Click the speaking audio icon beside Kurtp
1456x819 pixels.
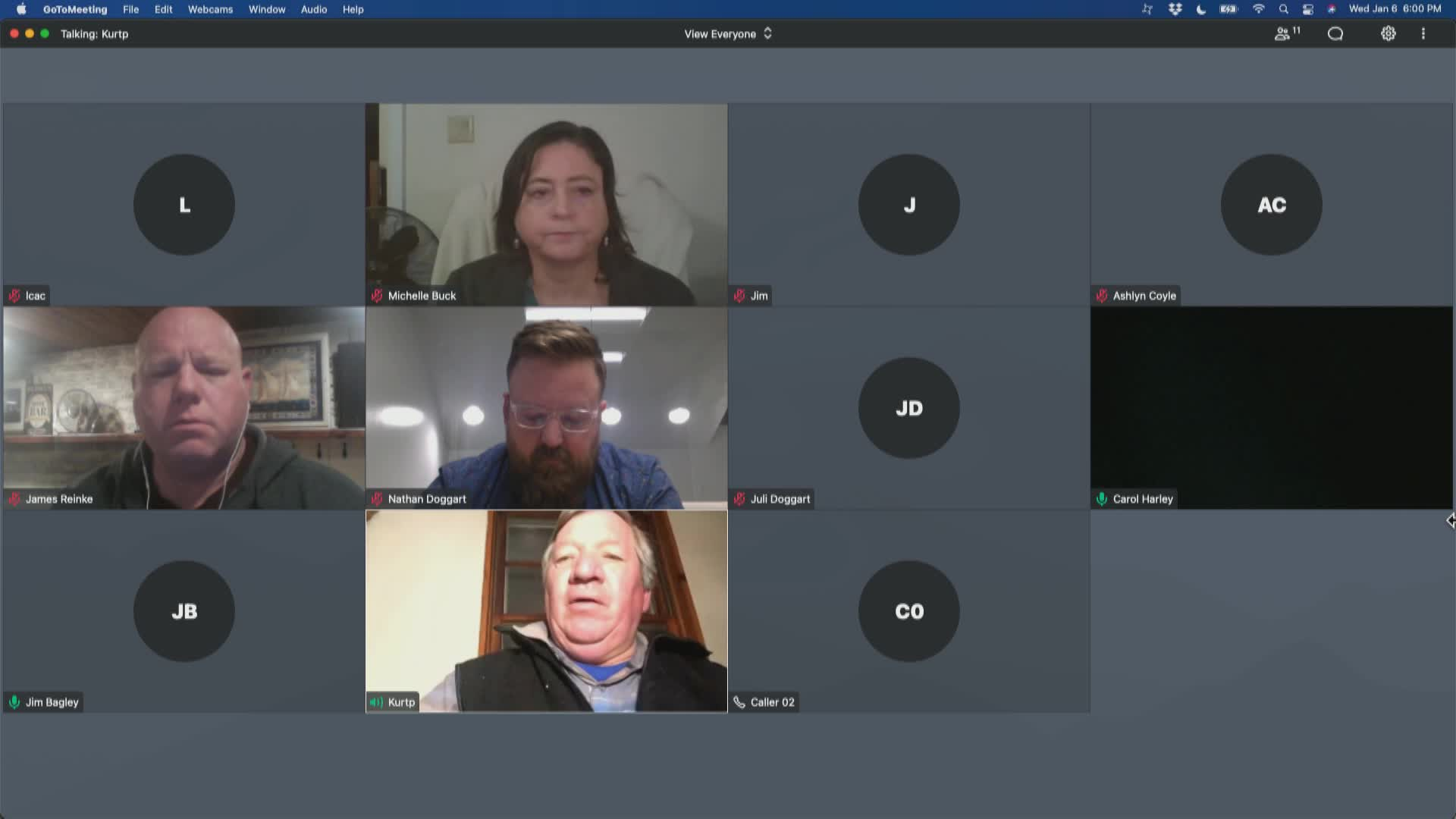376,702
